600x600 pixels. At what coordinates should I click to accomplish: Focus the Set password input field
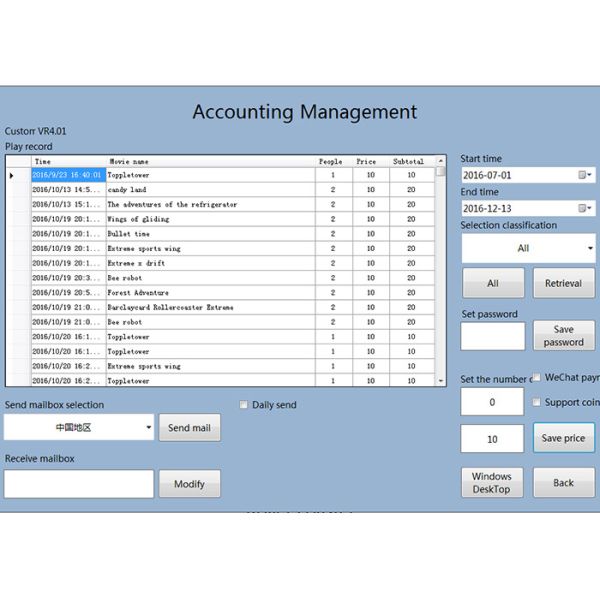[x=492, y=336]
